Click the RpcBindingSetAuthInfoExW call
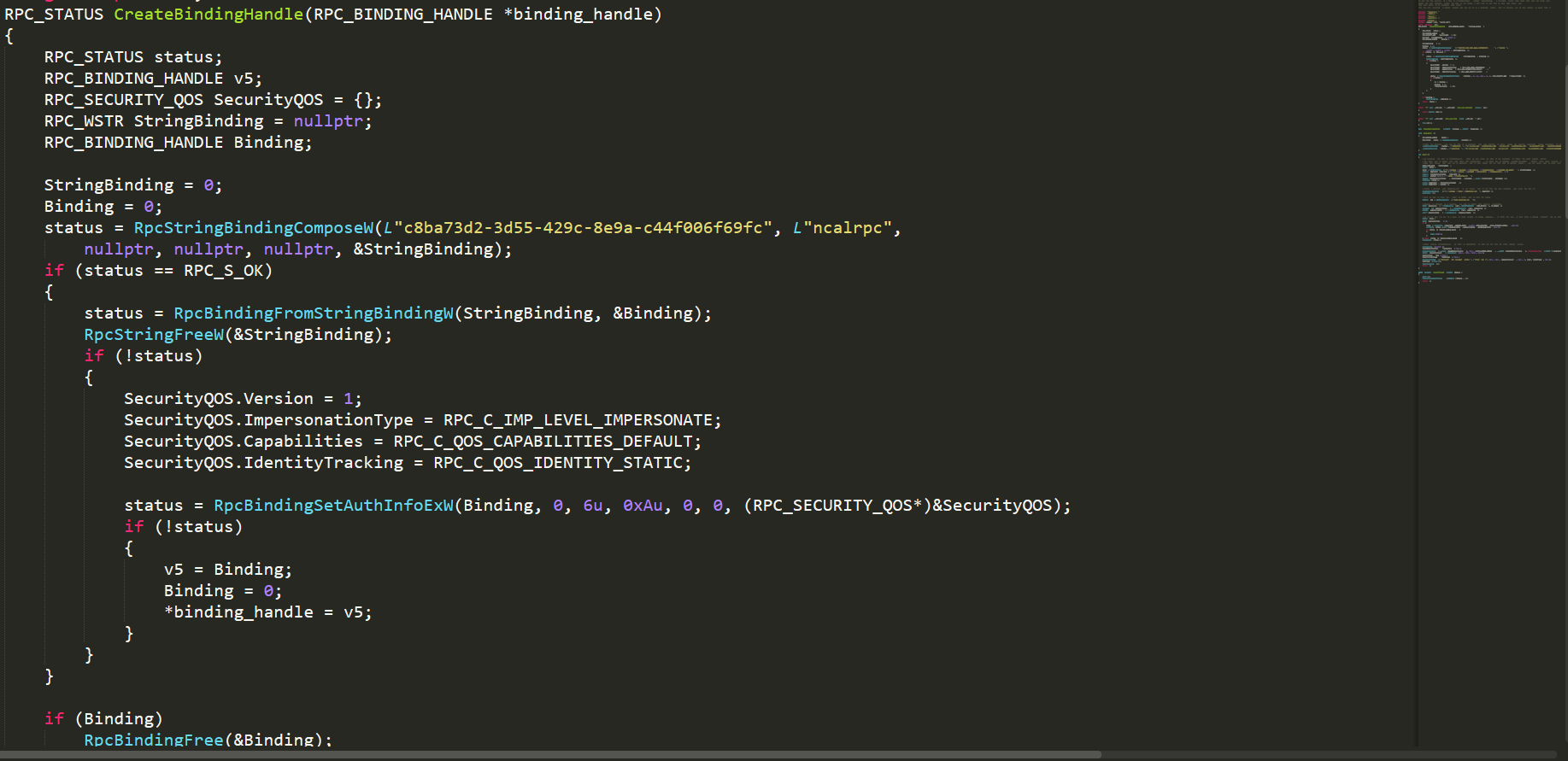The height and width of the screenshot is (761, 1568). click(x=333, y=506)
